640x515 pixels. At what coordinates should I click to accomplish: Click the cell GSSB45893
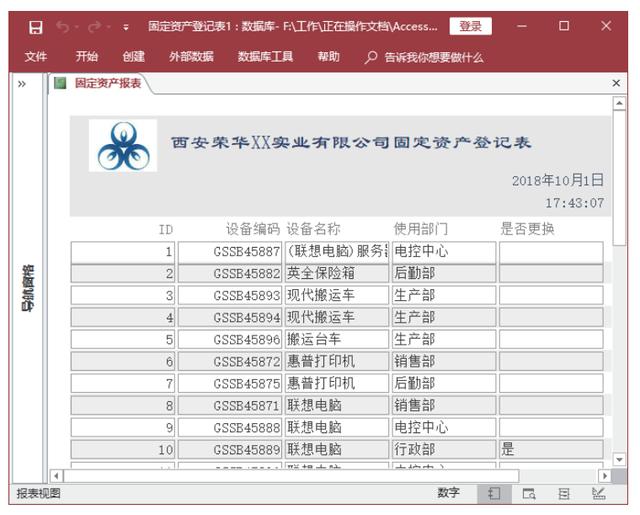[x=230, y=295]
